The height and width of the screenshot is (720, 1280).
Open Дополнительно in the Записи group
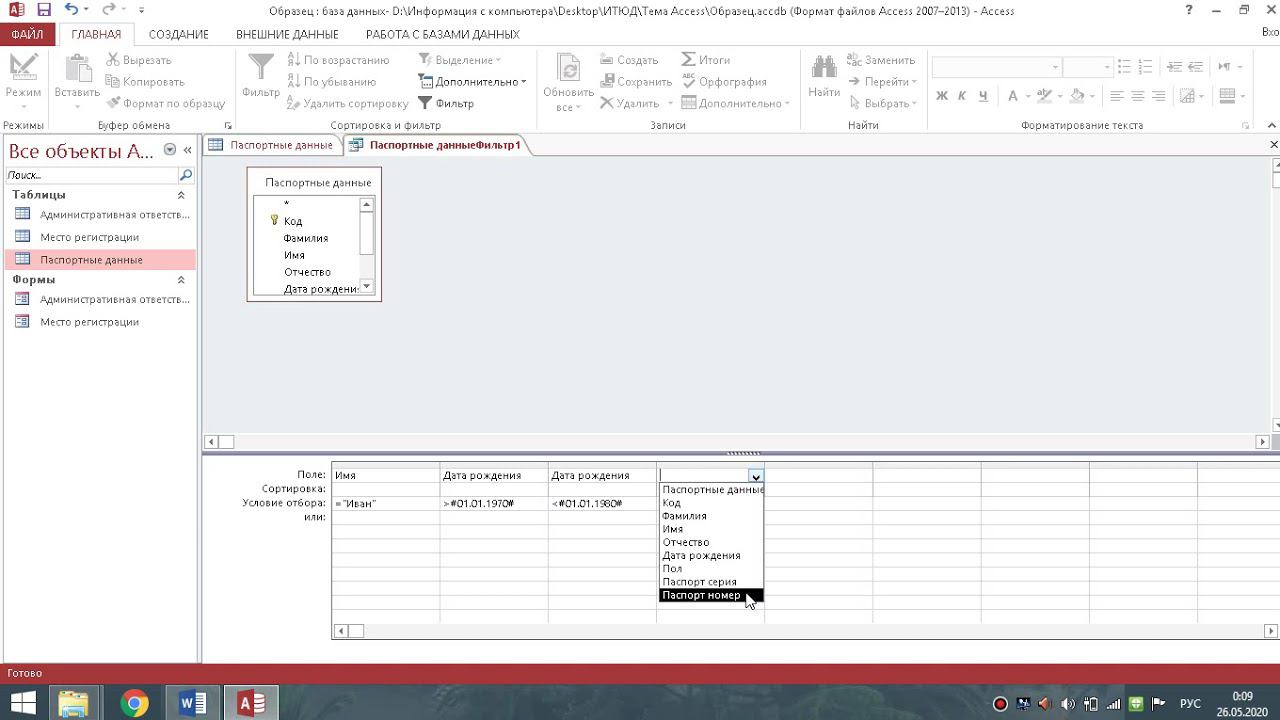[735, 103]
